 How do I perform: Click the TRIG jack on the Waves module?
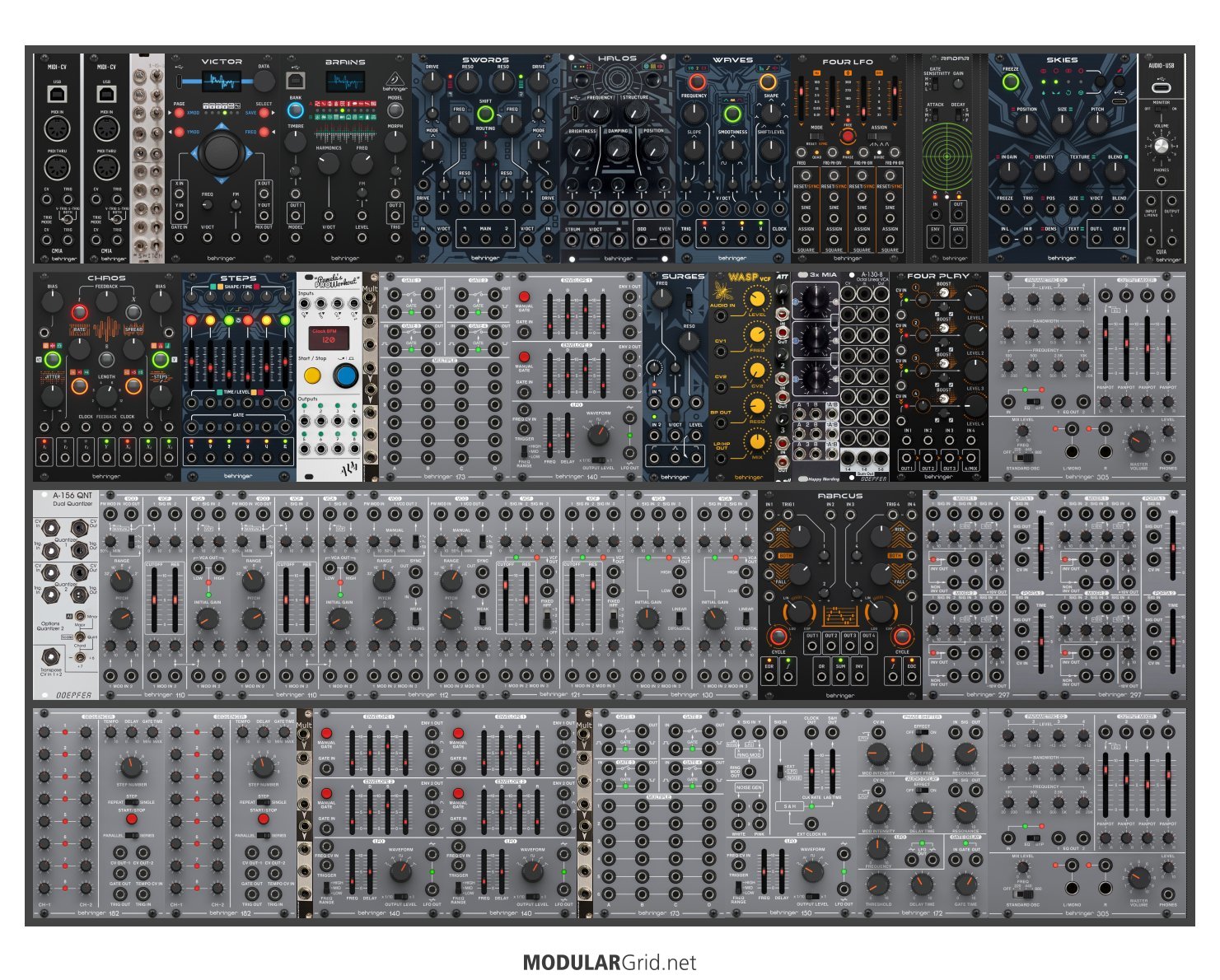click(x=685, y=238)
